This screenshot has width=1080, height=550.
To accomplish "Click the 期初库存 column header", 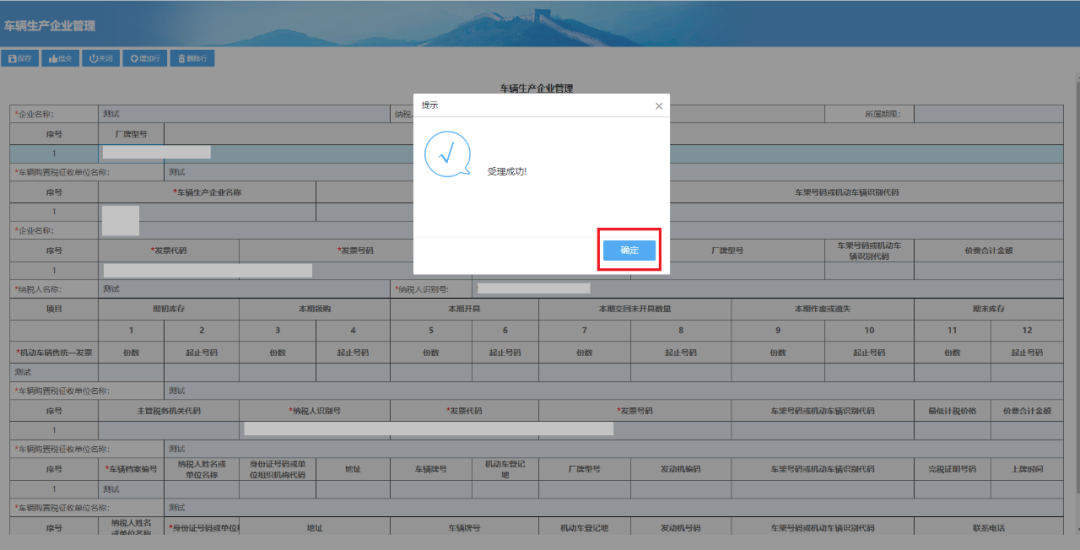I will 169,309.
